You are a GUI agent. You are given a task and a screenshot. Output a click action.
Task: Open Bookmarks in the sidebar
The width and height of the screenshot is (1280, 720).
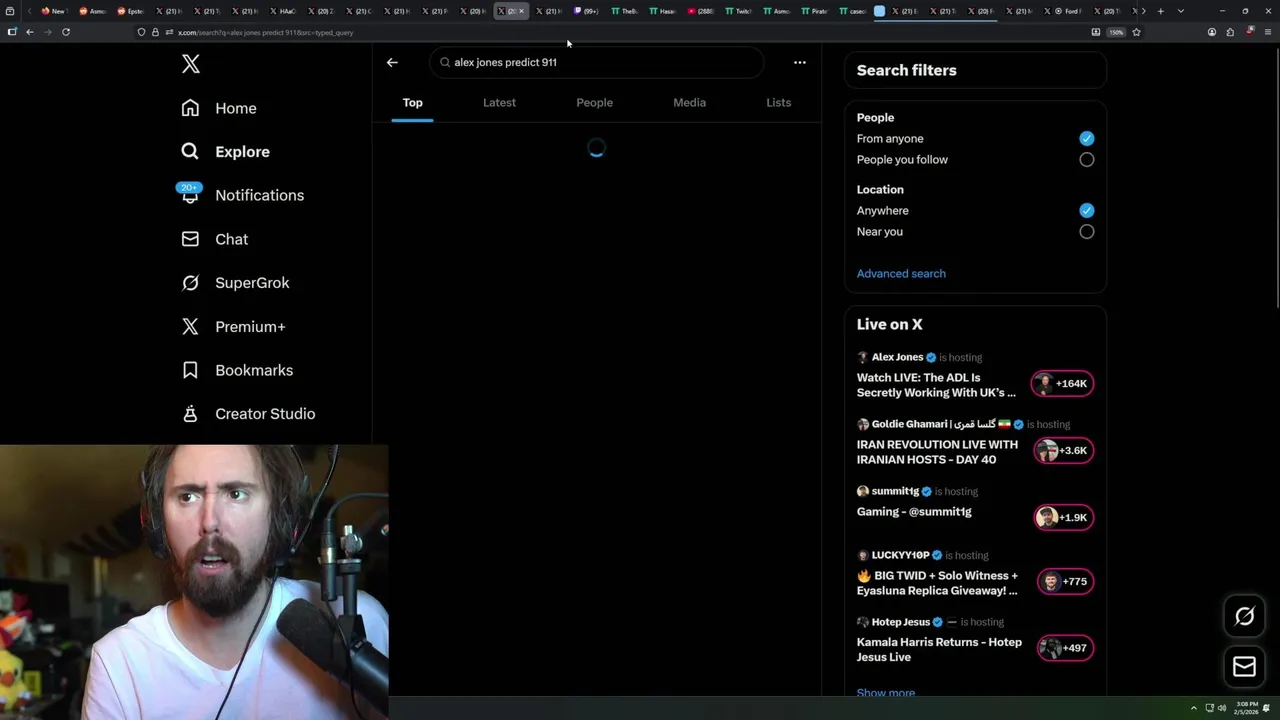pyautogui.click(x=238, y=370)
